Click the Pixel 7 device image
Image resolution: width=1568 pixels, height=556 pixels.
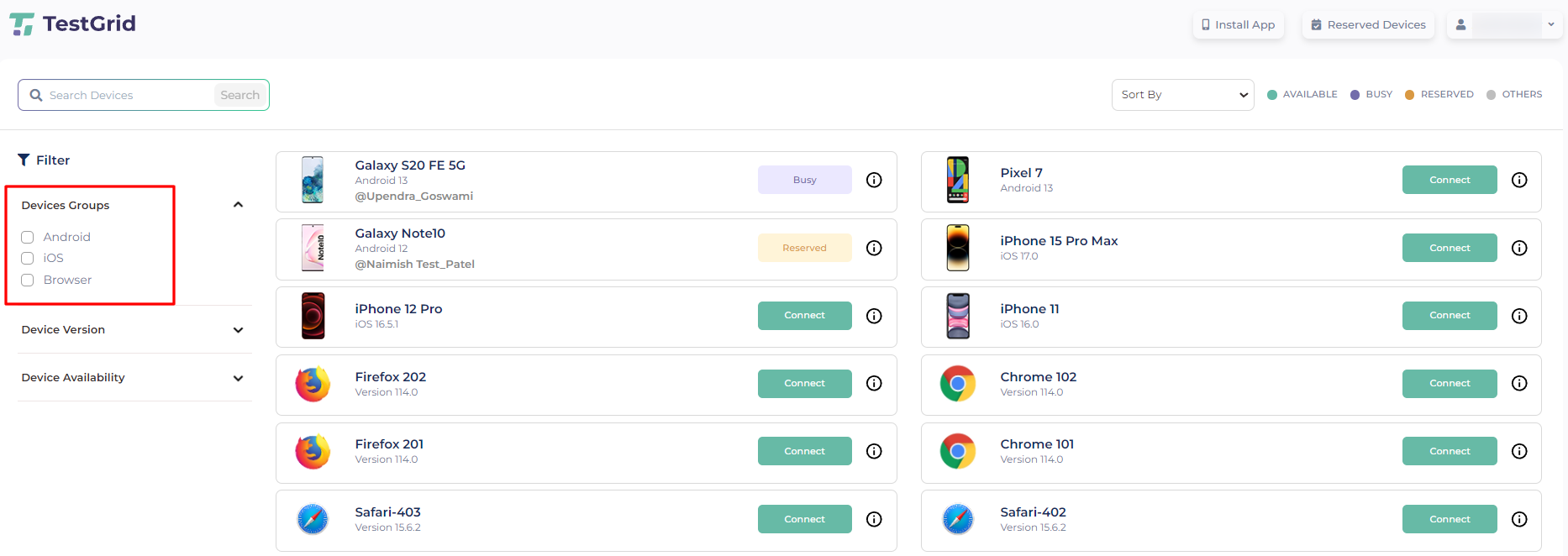(958, 180)
